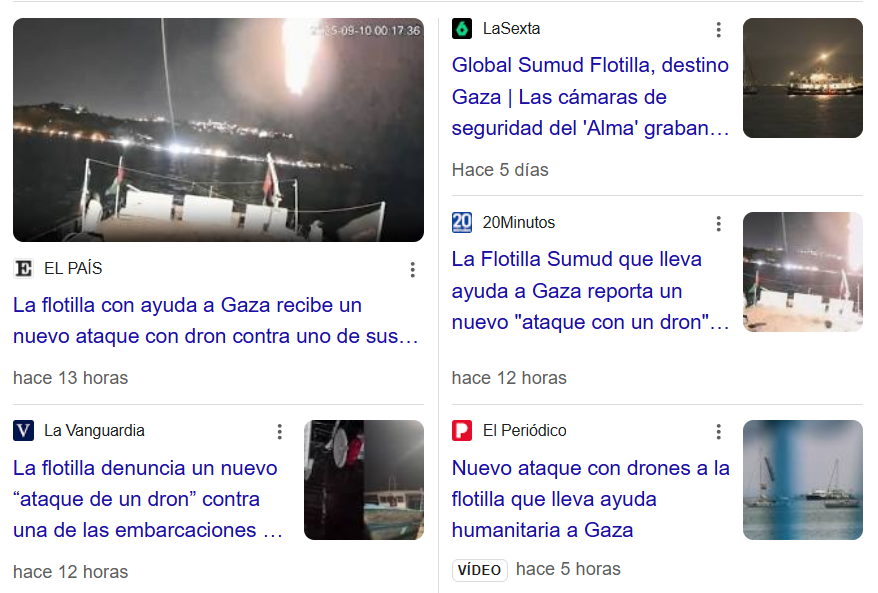Open headline 'Nuevo ataque con drones a la flotilla'

591,499
